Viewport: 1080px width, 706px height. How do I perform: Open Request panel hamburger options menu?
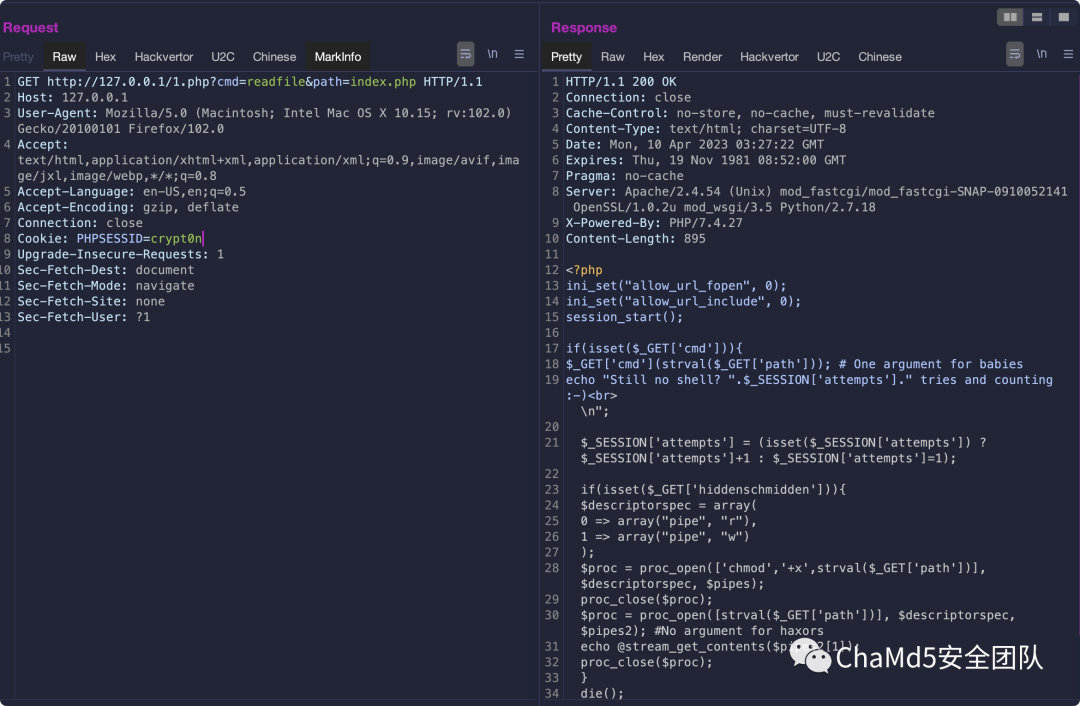519,54
